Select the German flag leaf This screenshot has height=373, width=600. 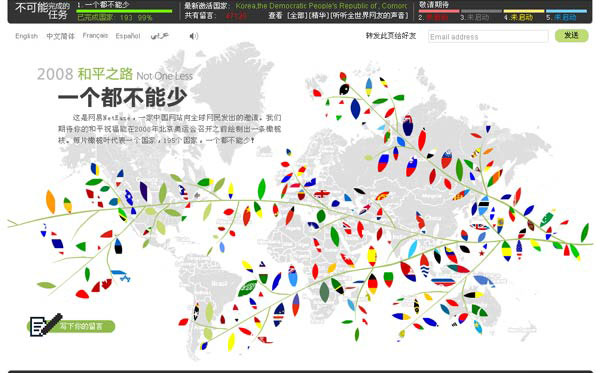point(372,284)
